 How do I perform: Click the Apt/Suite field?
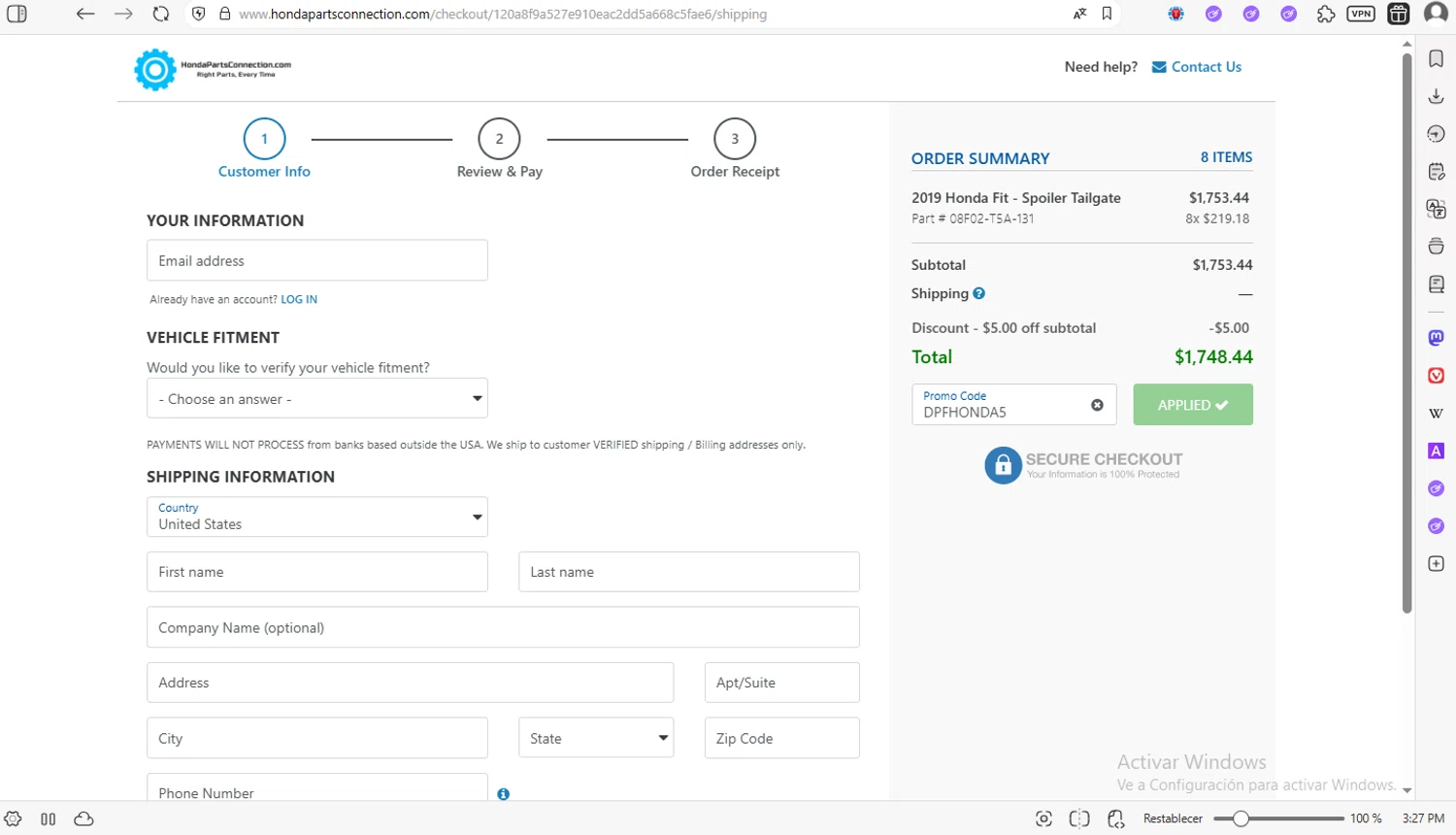[x=782, y=683]
